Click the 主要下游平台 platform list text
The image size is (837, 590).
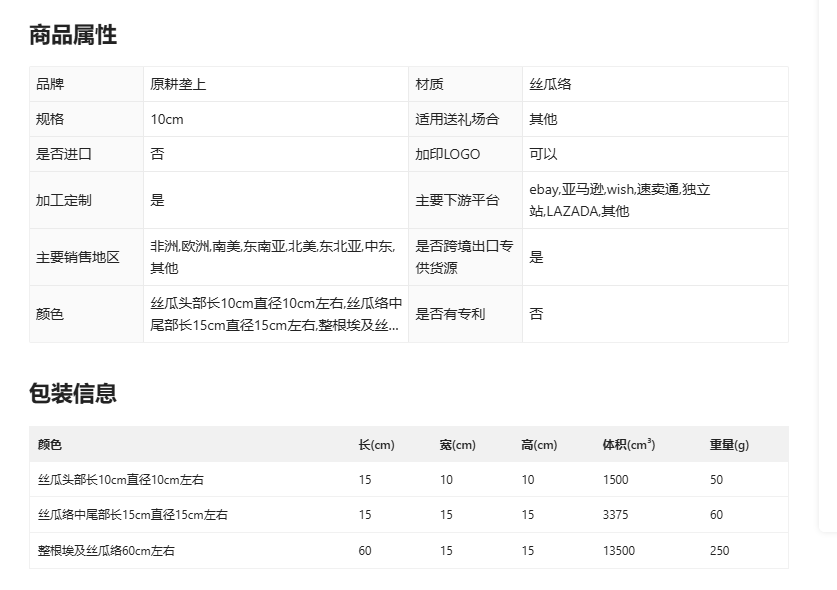pos(620,200)
